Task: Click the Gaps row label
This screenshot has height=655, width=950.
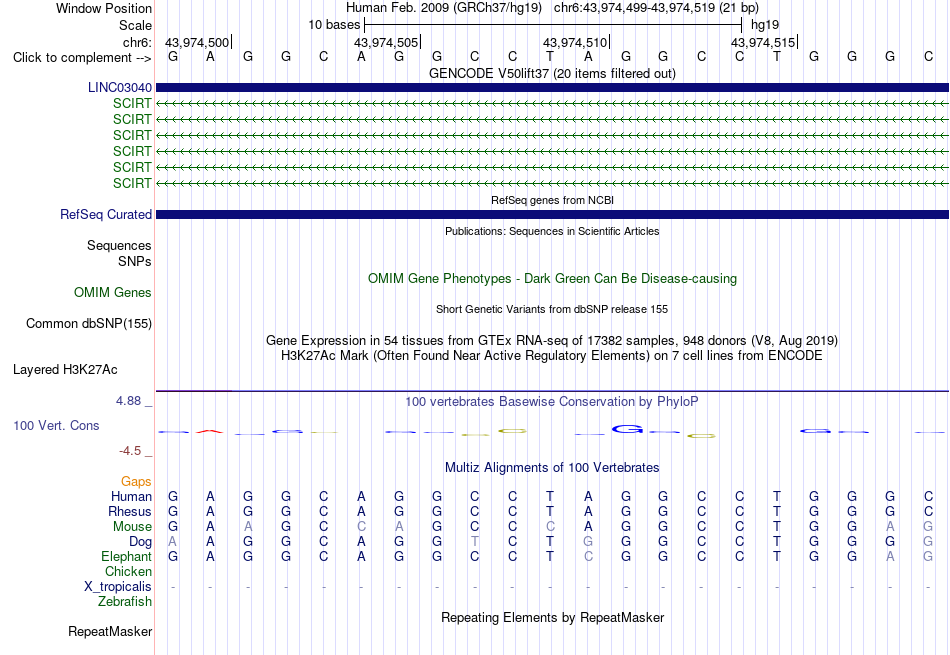Action: tap(136, 482)
